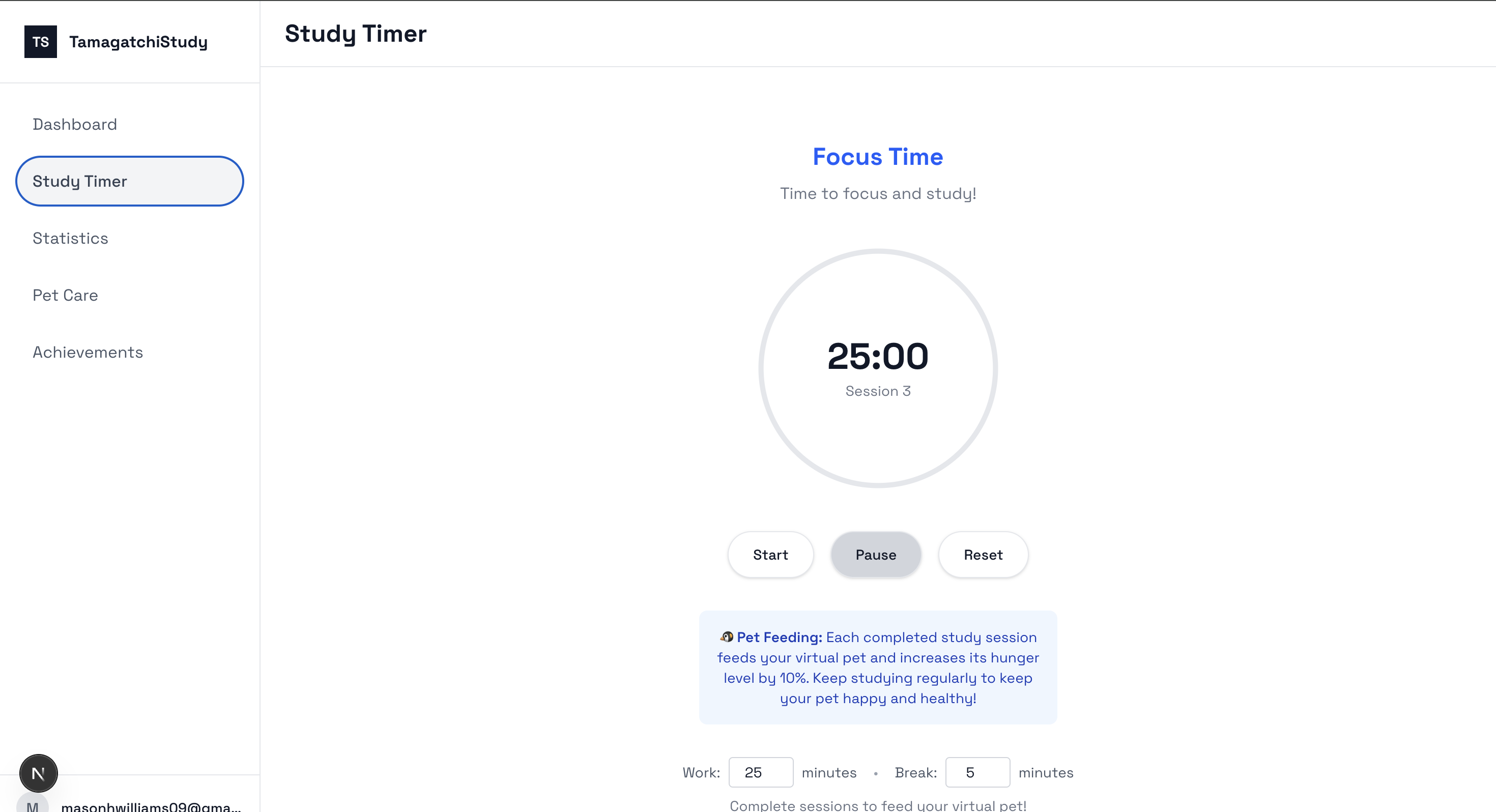This screenshot has height=812, width=1496.
Task: Edit the Break minutes field
Action: point(978,772)
